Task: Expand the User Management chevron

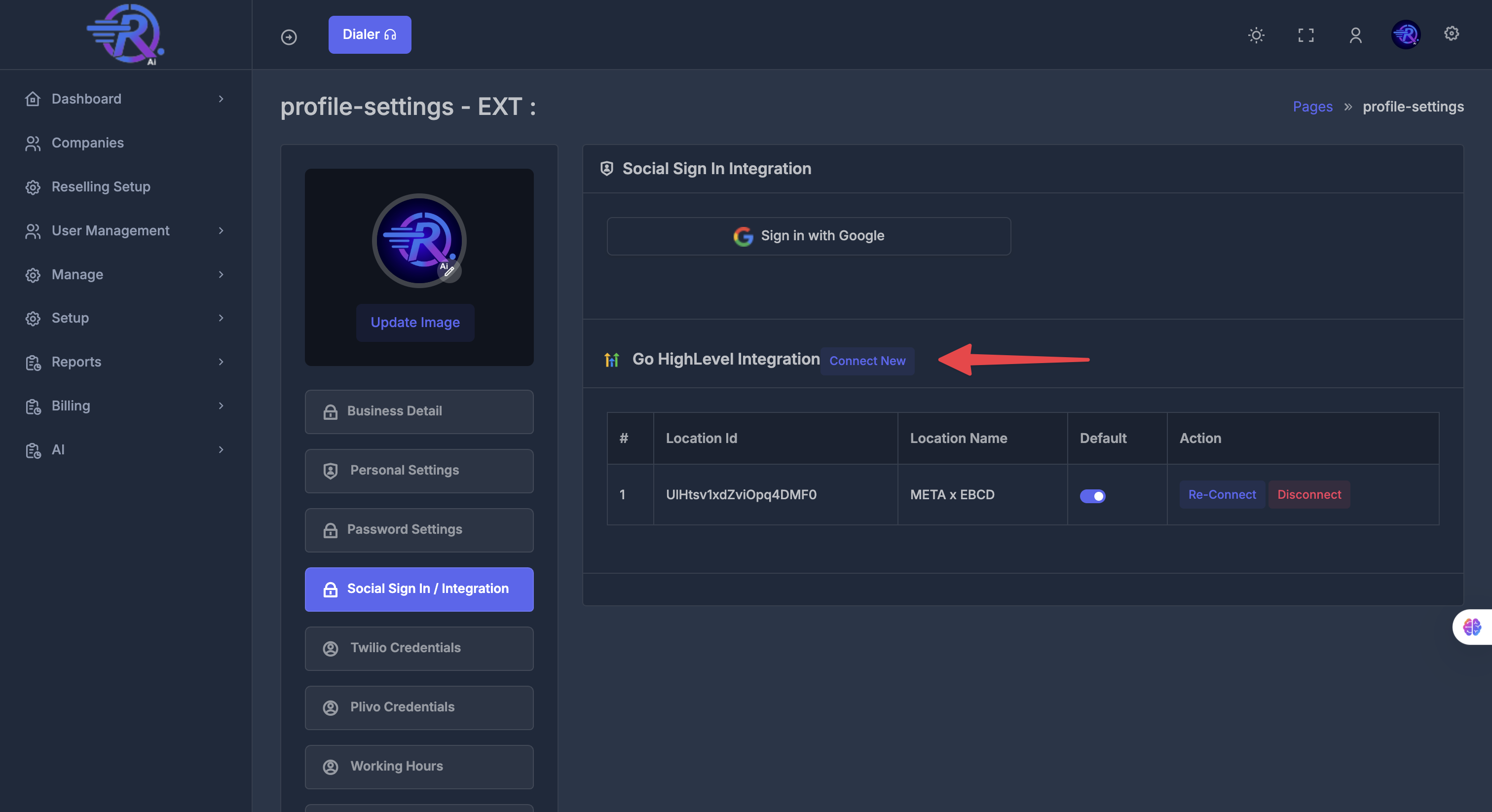Action: click(221, 230)
